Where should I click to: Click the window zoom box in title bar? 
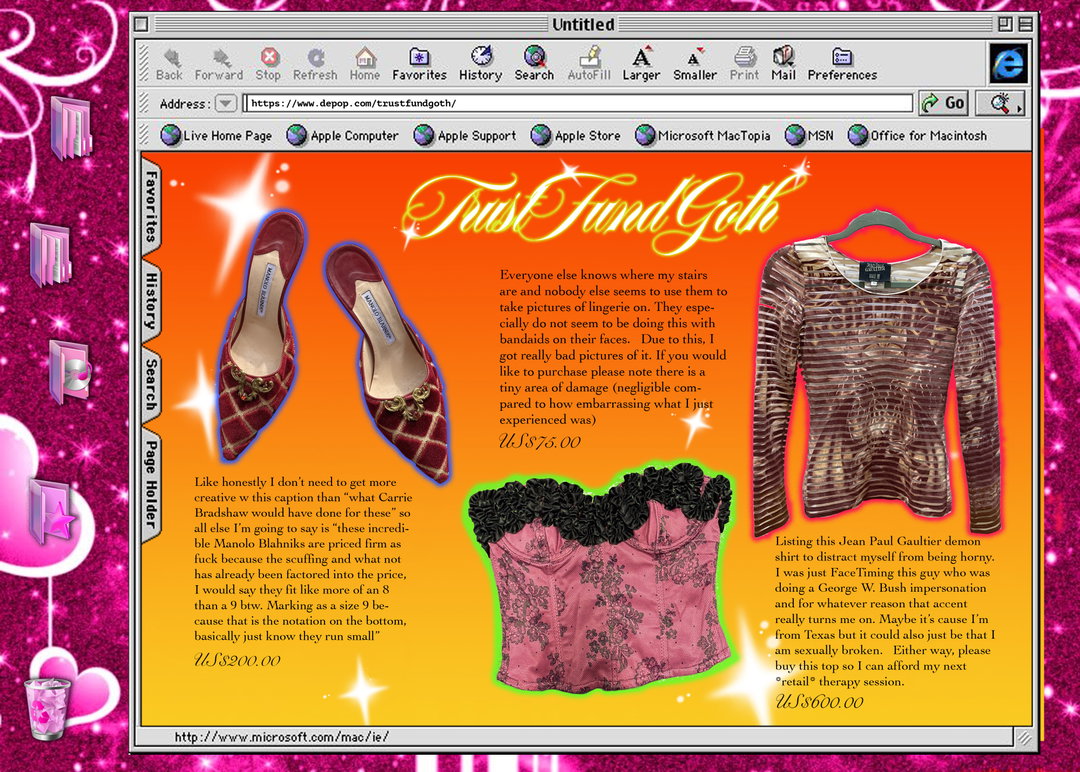coord(1005,24)
